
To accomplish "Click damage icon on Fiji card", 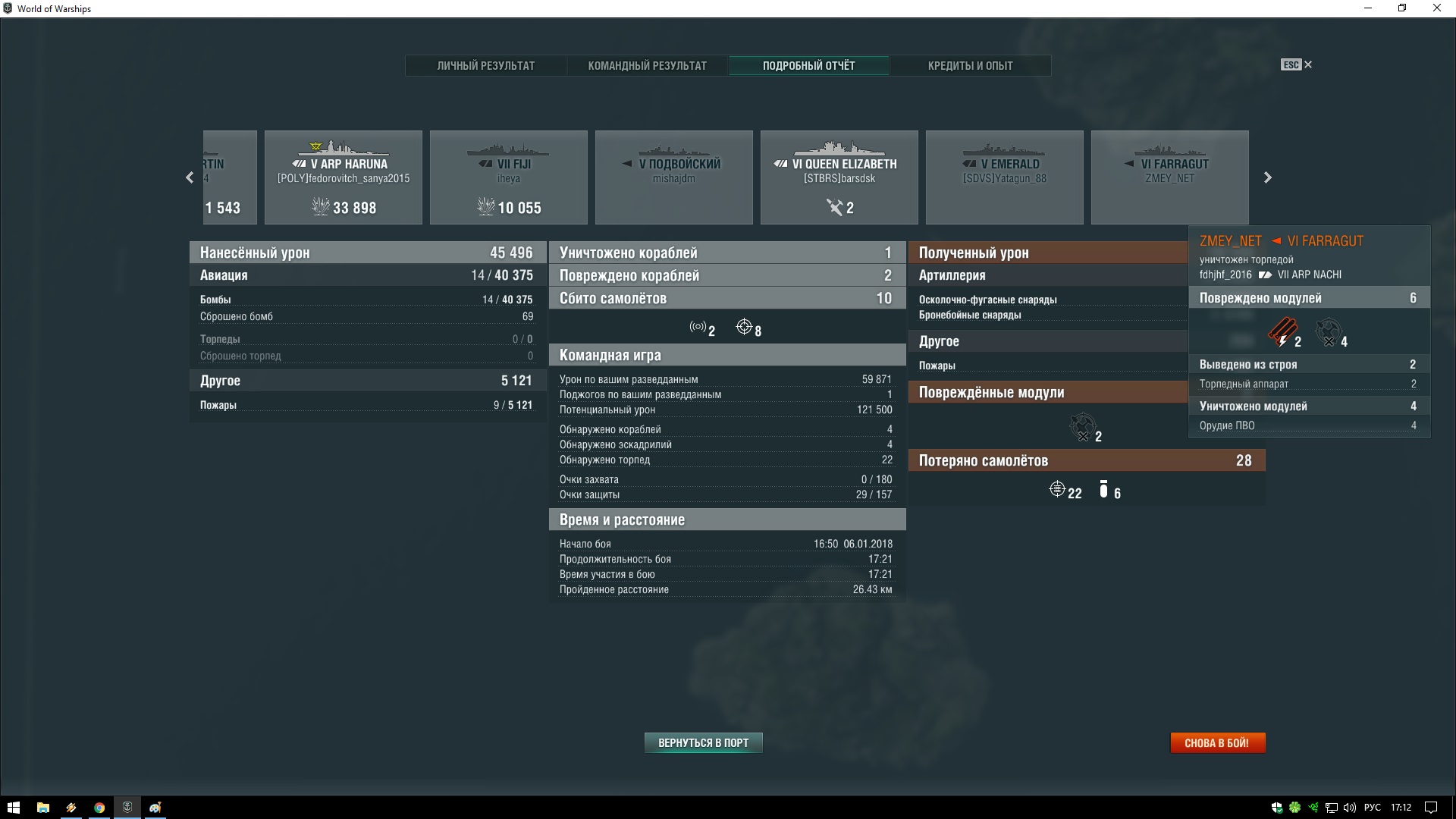I will (486, 206).
